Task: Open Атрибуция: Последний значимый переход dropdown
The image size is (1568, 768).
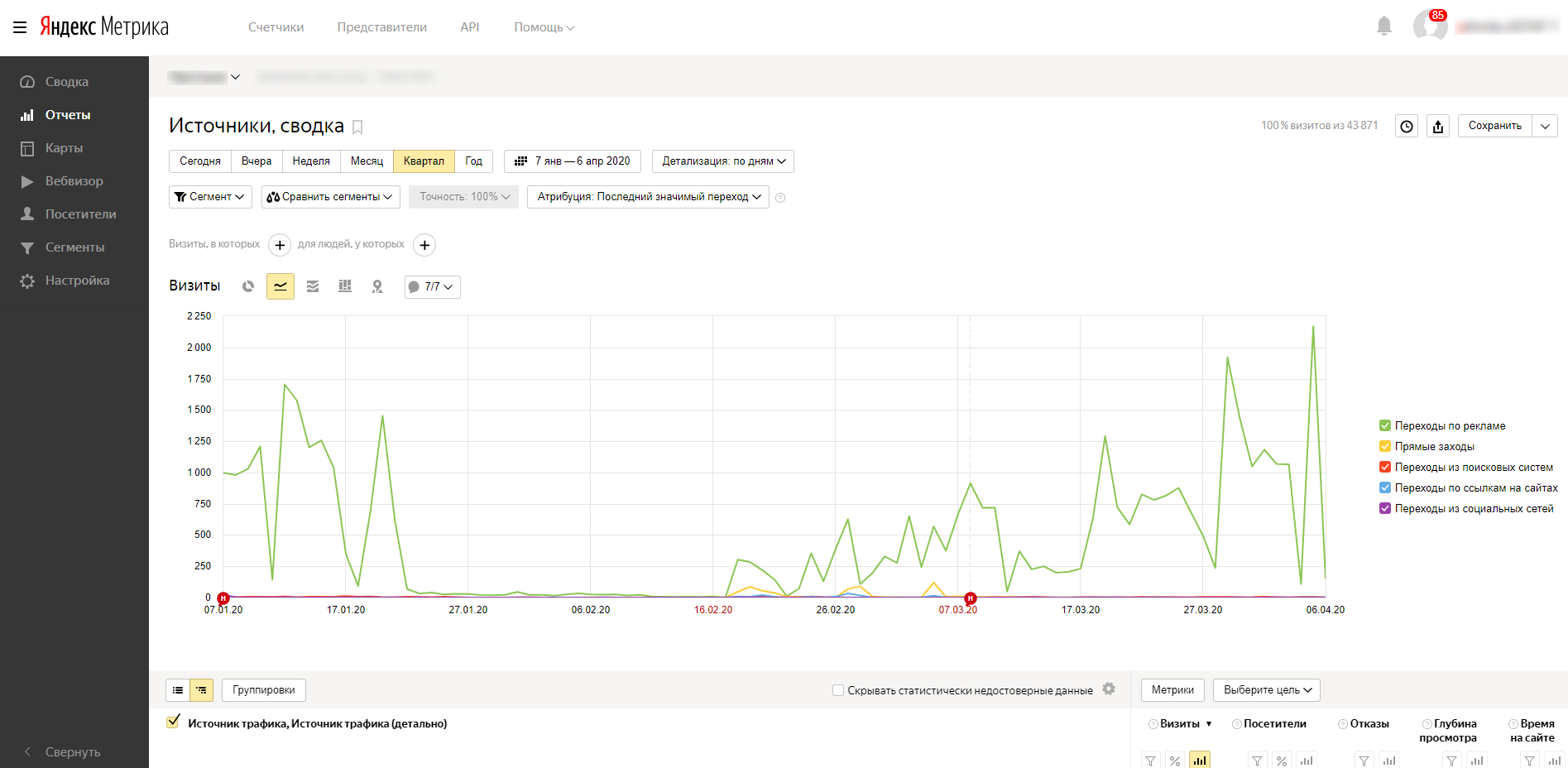Action: tap(648, 197)
